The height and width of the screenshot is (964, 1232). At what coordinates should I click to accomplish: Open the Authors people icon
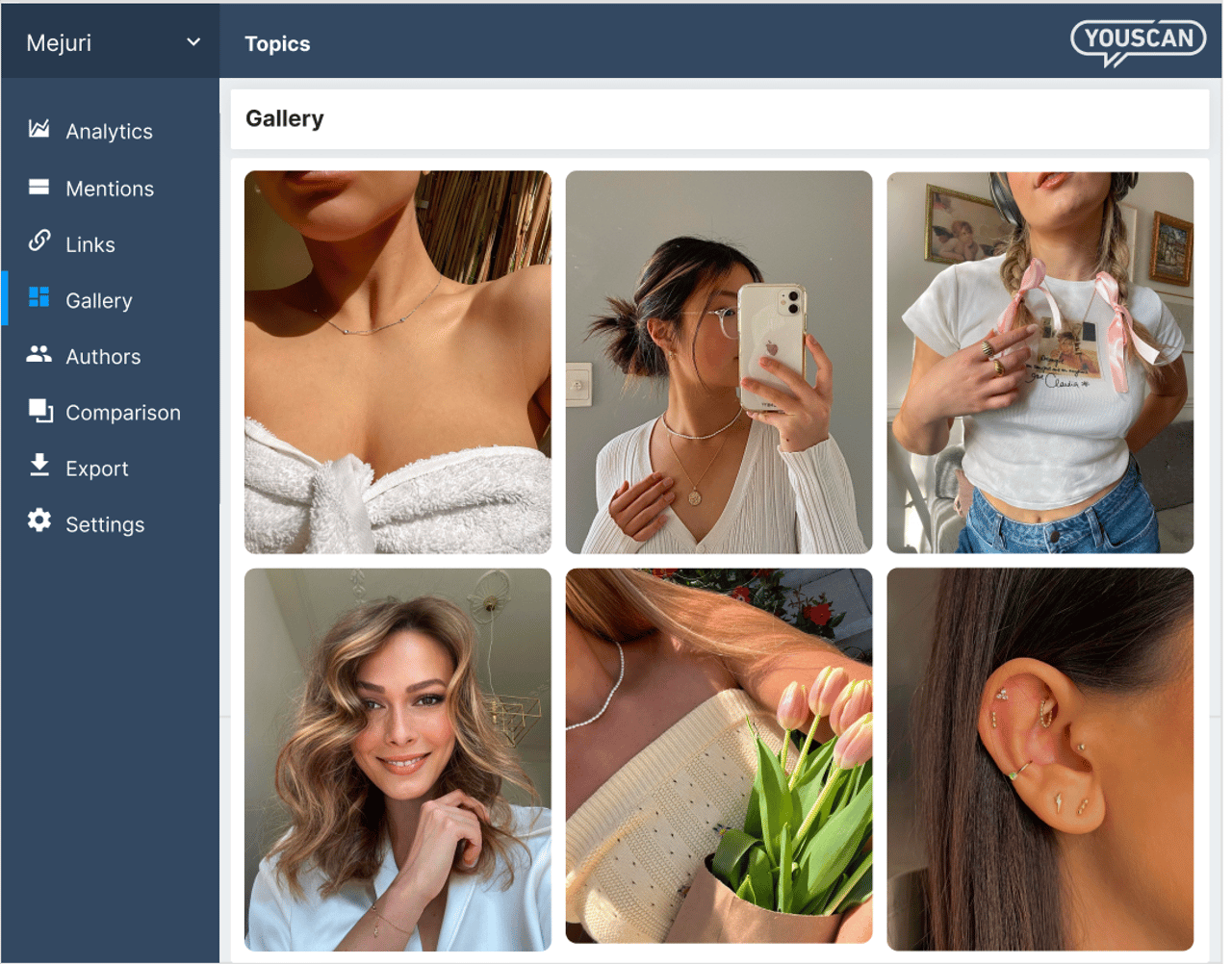[x=38, y=354]
